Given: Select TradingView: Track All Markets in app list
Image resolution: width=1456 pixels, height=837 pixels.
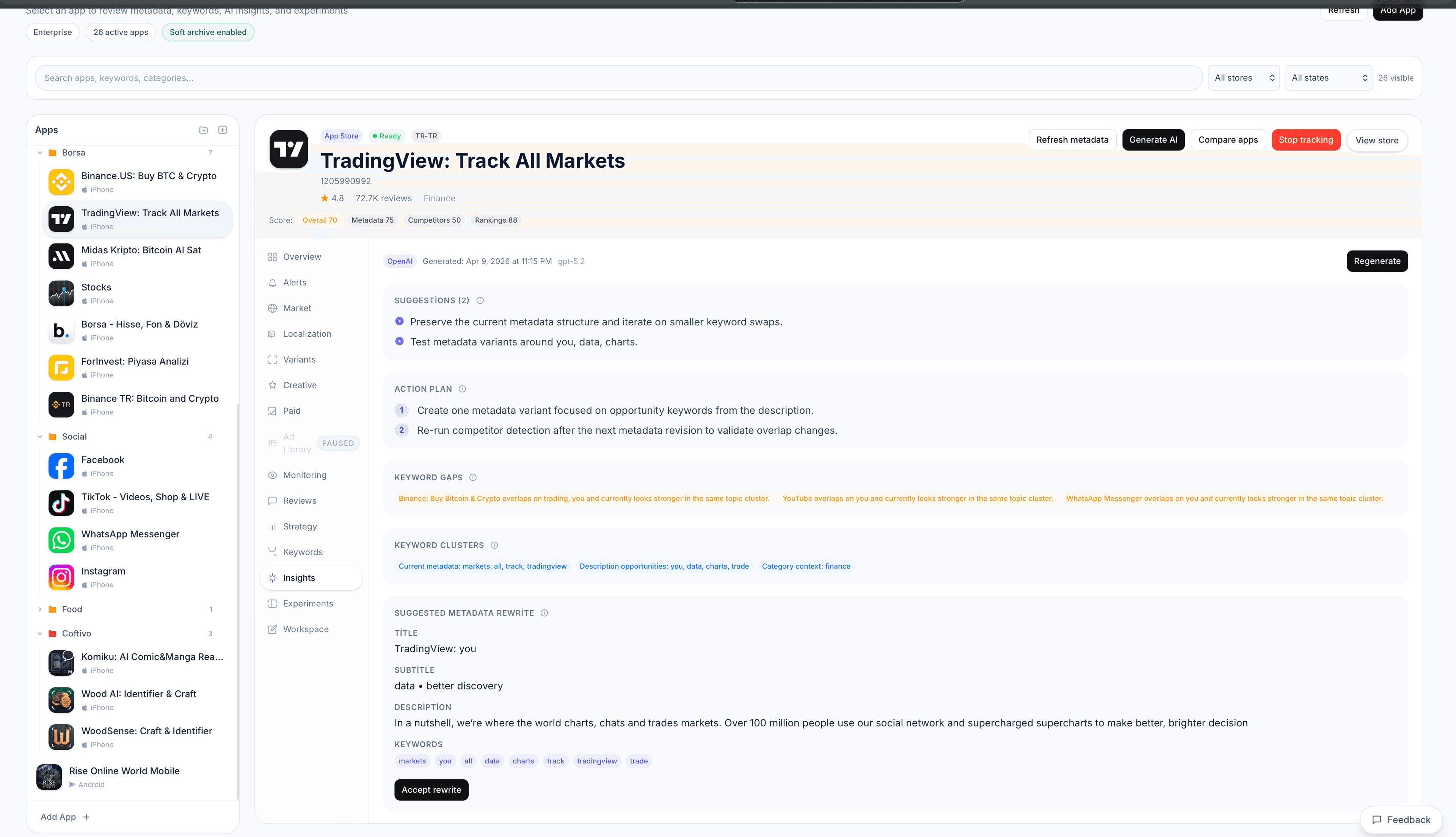Looking at the screenshot, I should coord(137,219).
